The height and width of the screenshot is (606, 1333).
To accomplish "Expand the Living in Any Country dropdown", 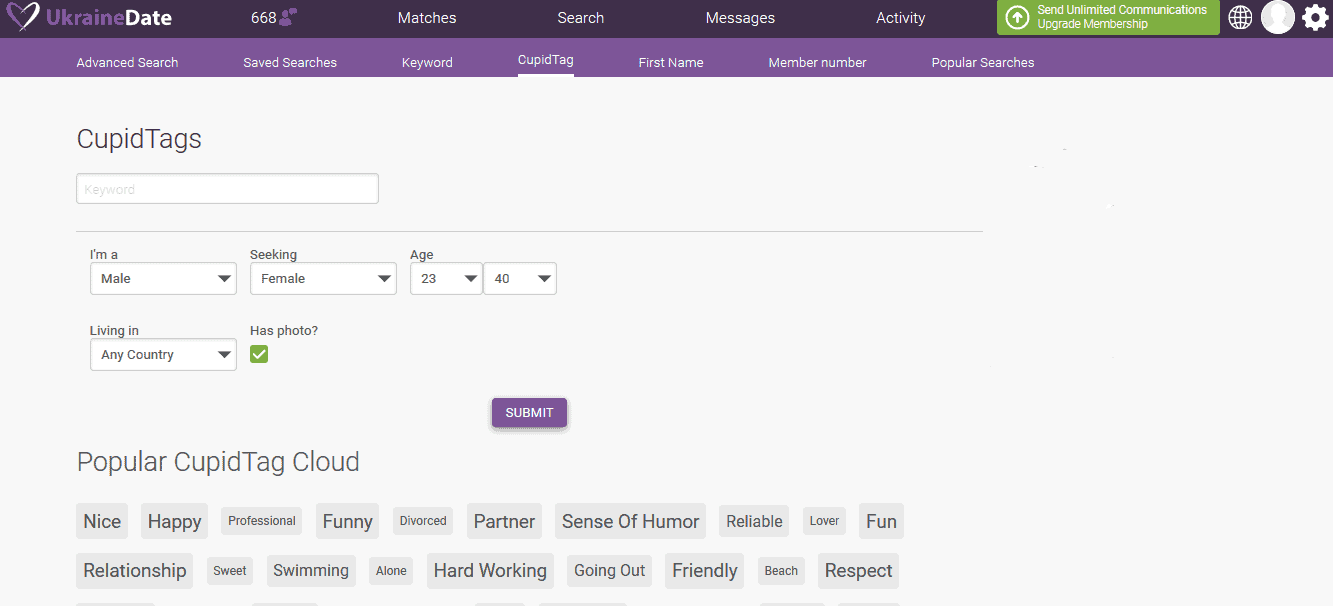I will pos(163,355).
